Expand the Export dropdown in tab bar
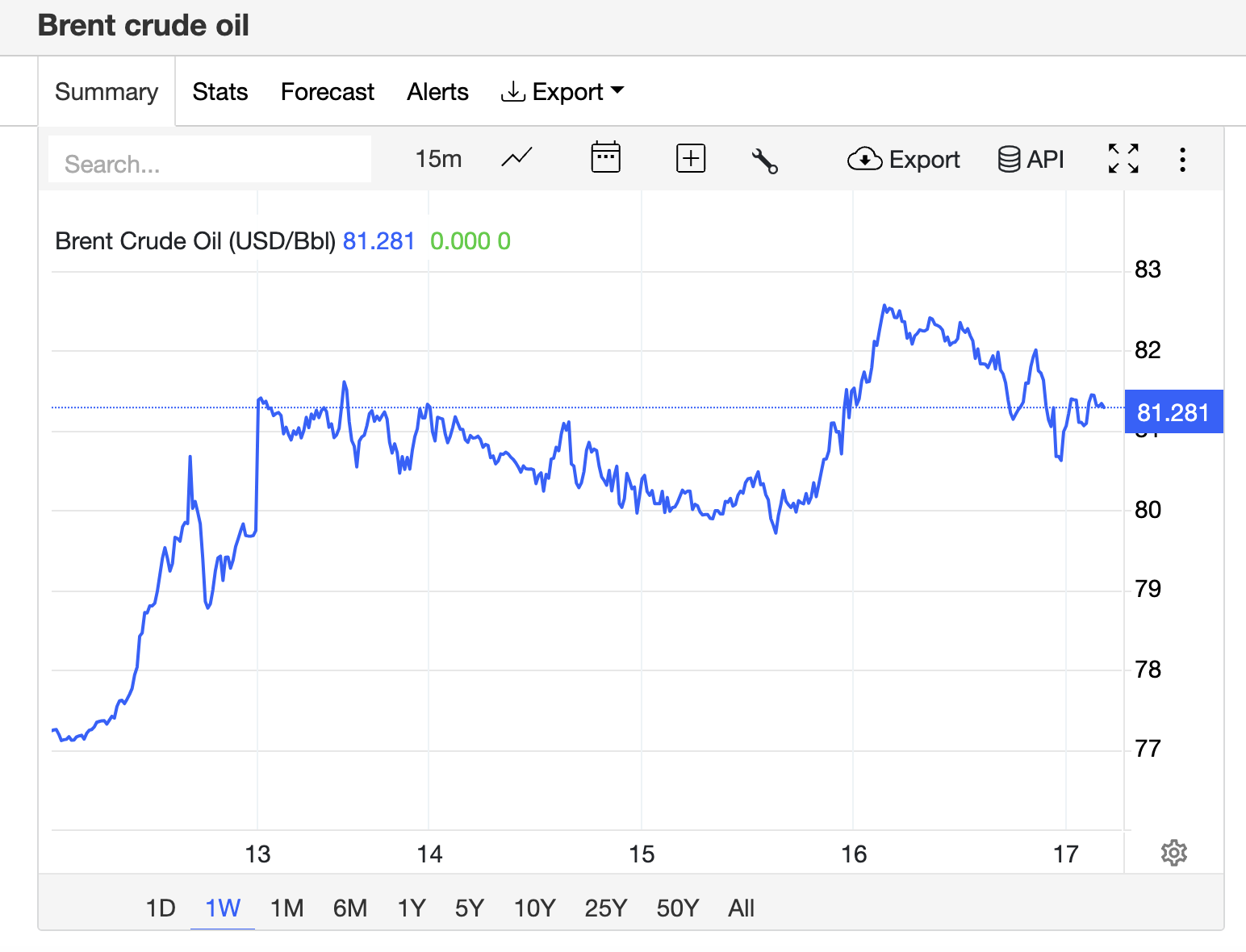Viewport: 1246px width, 952px height. [563, 92]
